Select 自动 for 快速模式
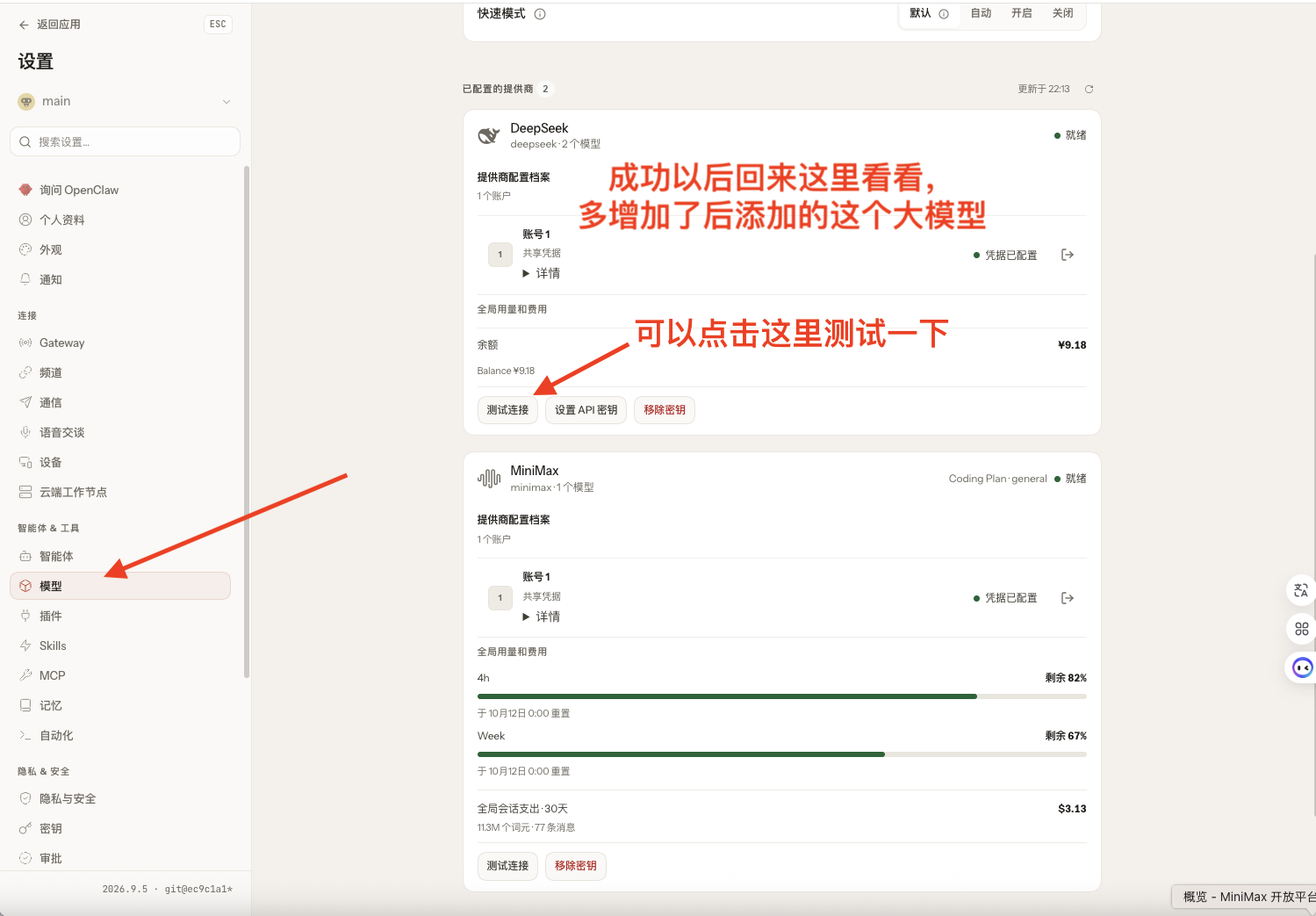This screenshot has width=1316, height=916. click(981, 13)
